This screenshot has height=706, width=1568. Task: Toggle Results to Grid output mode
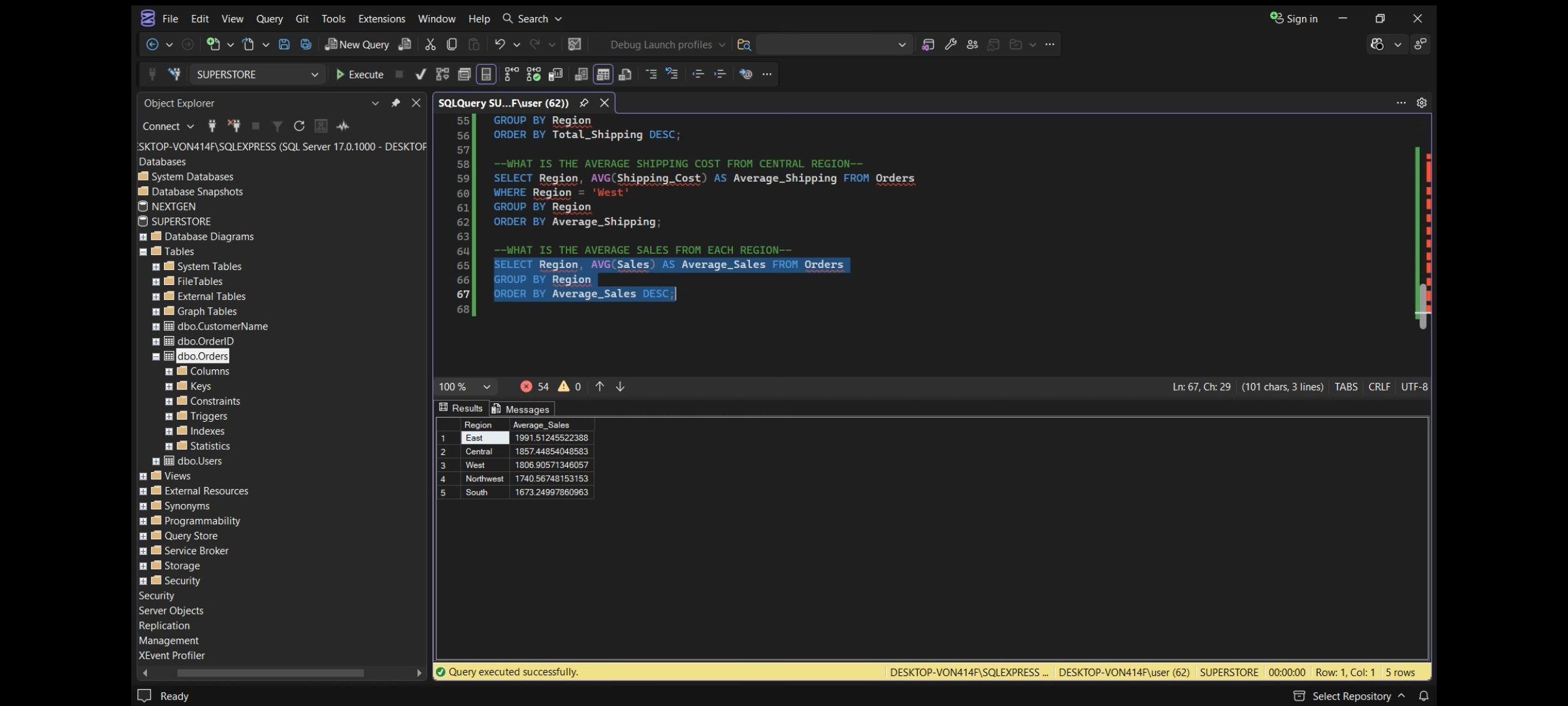point(603,75)
